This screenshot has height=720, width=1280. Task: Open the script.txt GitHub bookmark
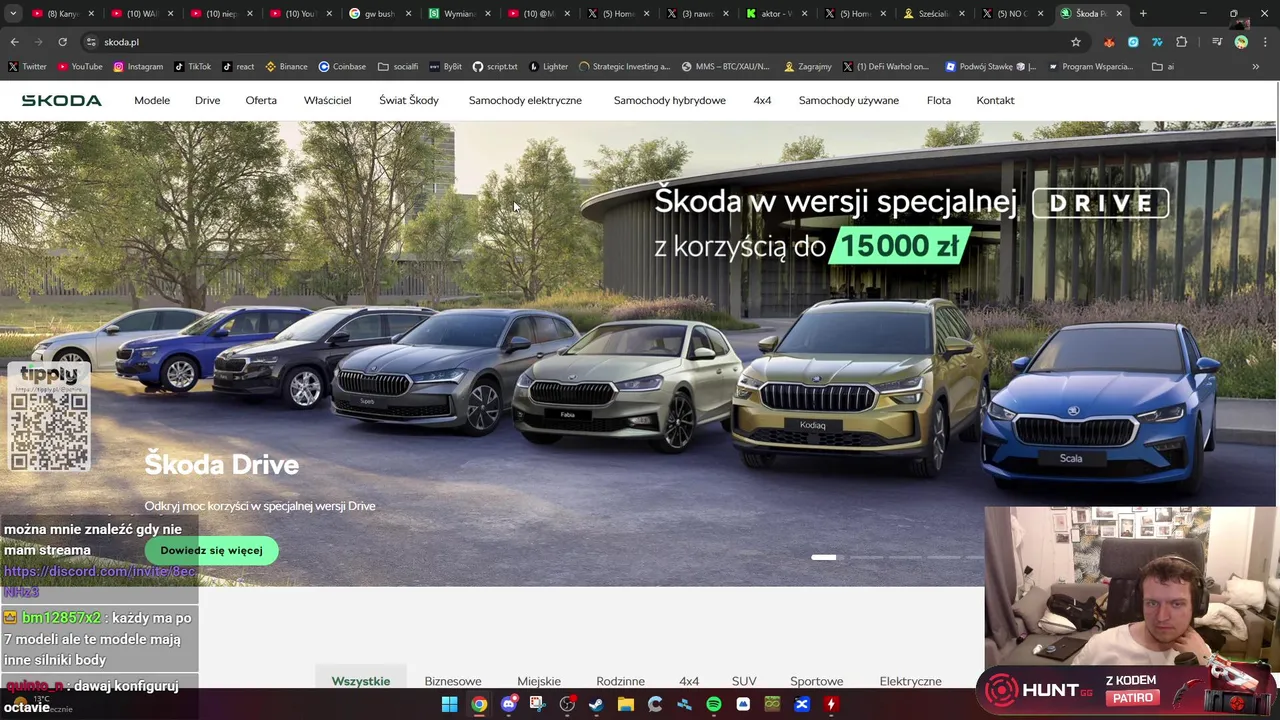click(x=495, y=66)
